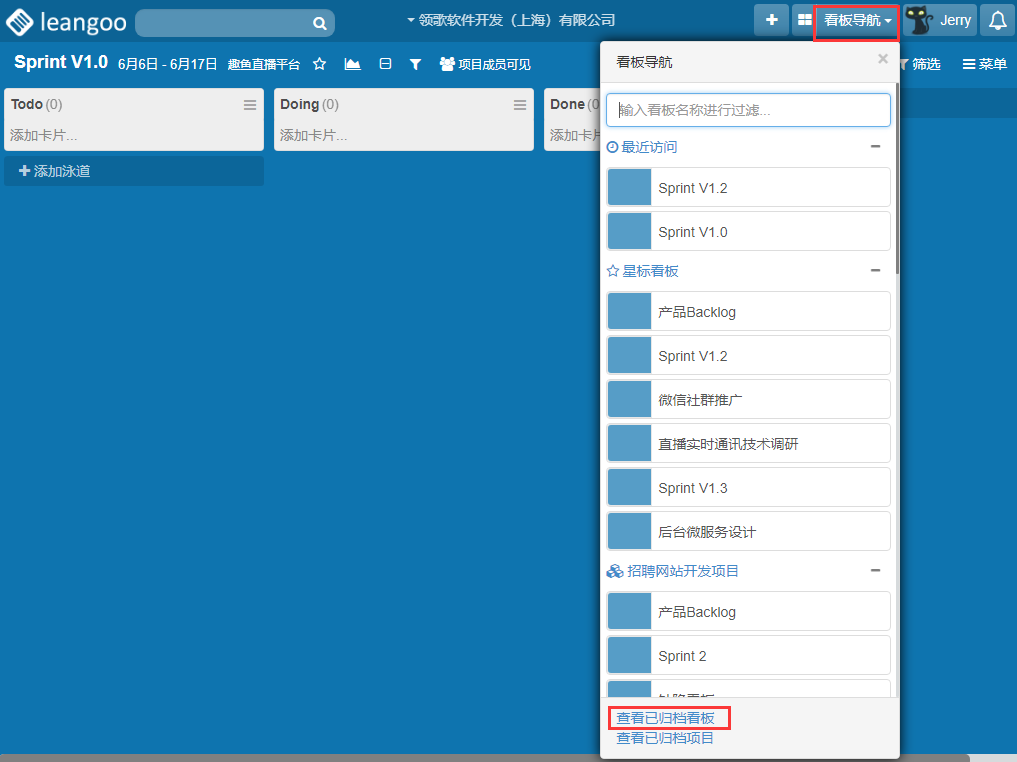Open the 看板导航 dropdown
1017x762 pixels.
pos(857,20)
